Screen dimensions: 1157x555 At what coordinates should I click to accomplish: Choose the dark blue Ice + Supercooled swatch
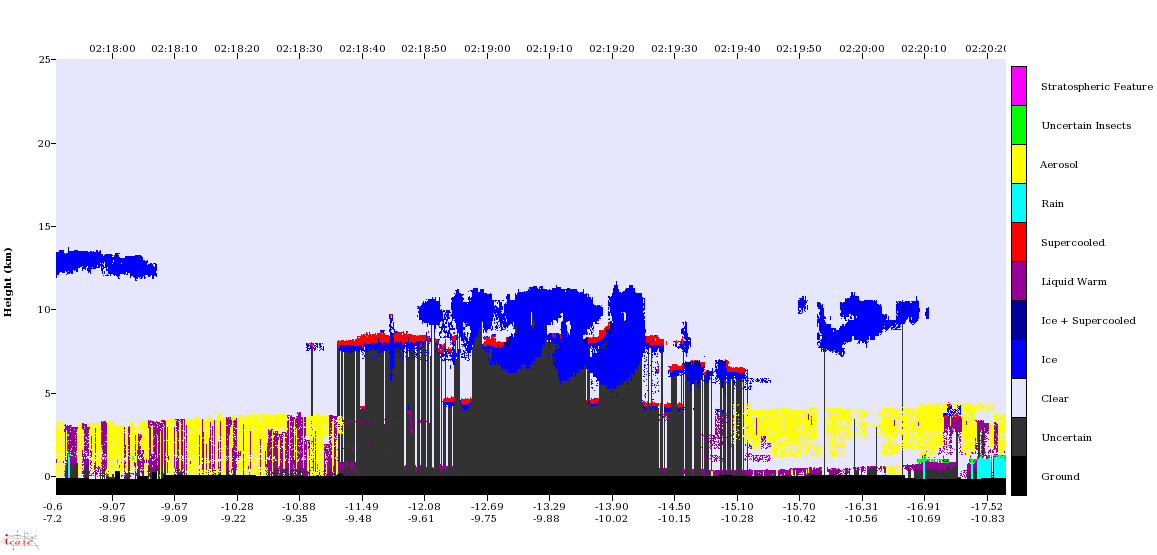[x=1018, y=320]
